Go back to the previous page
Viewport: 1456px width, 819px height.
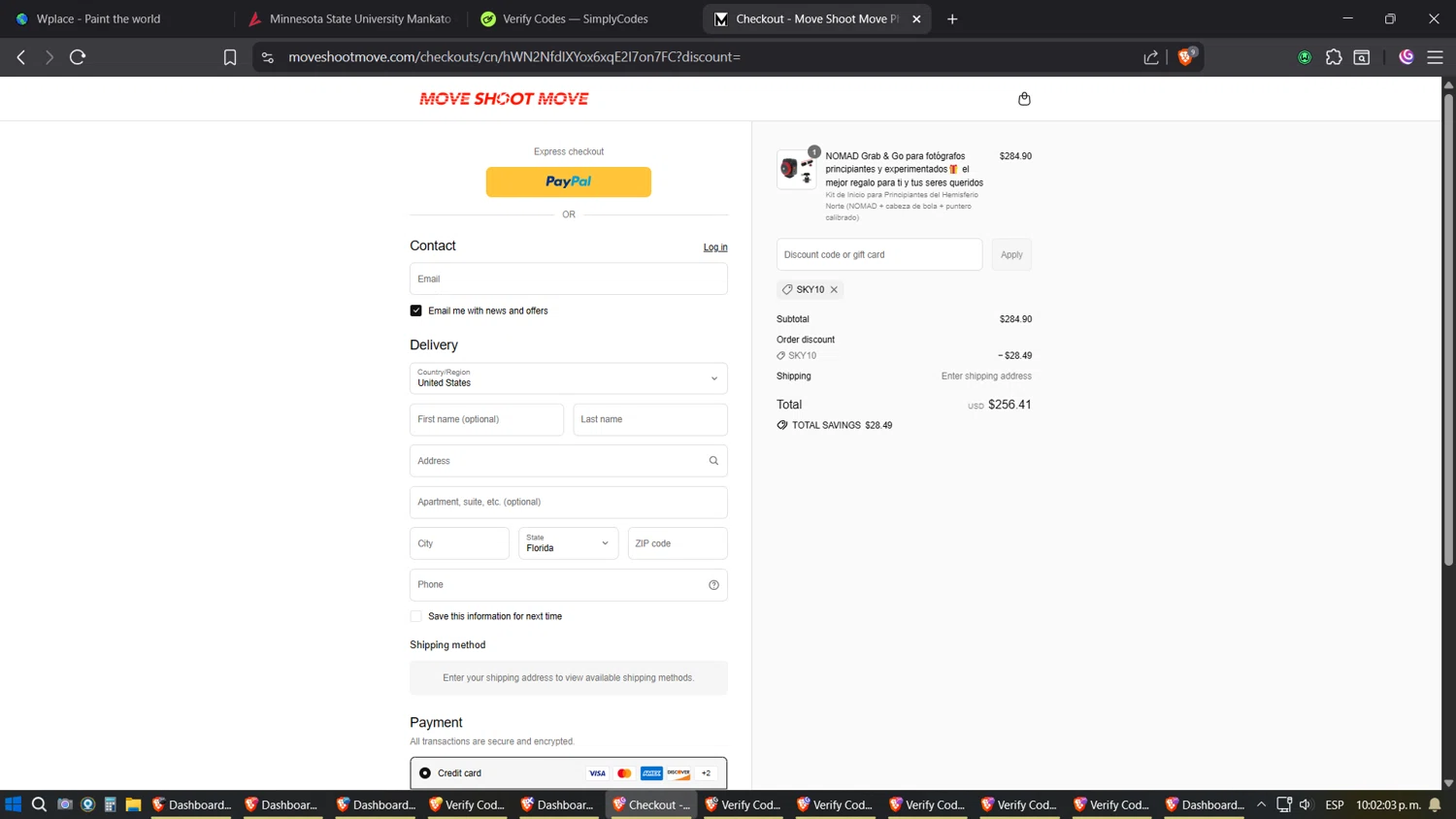pyautogui.click(x=21, y=57)
